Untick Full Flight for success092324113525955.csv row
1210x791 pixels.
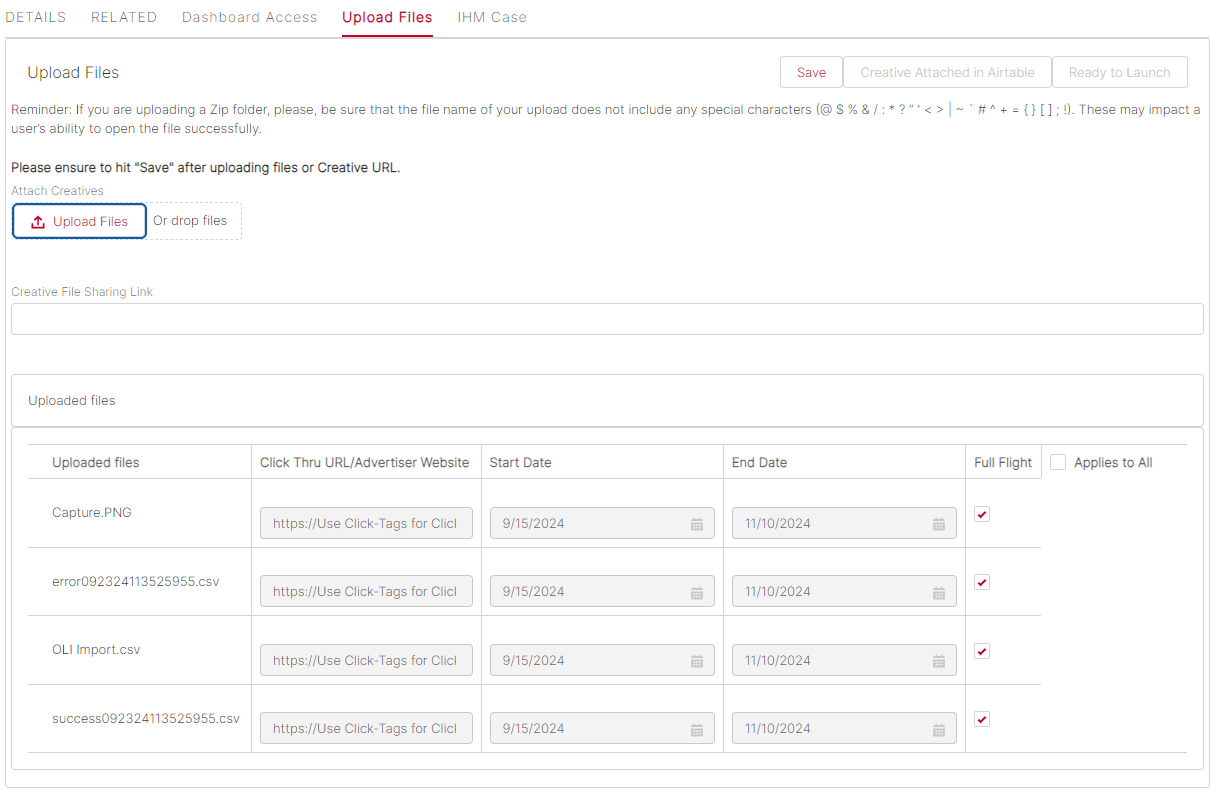click(x=982, y=719)
